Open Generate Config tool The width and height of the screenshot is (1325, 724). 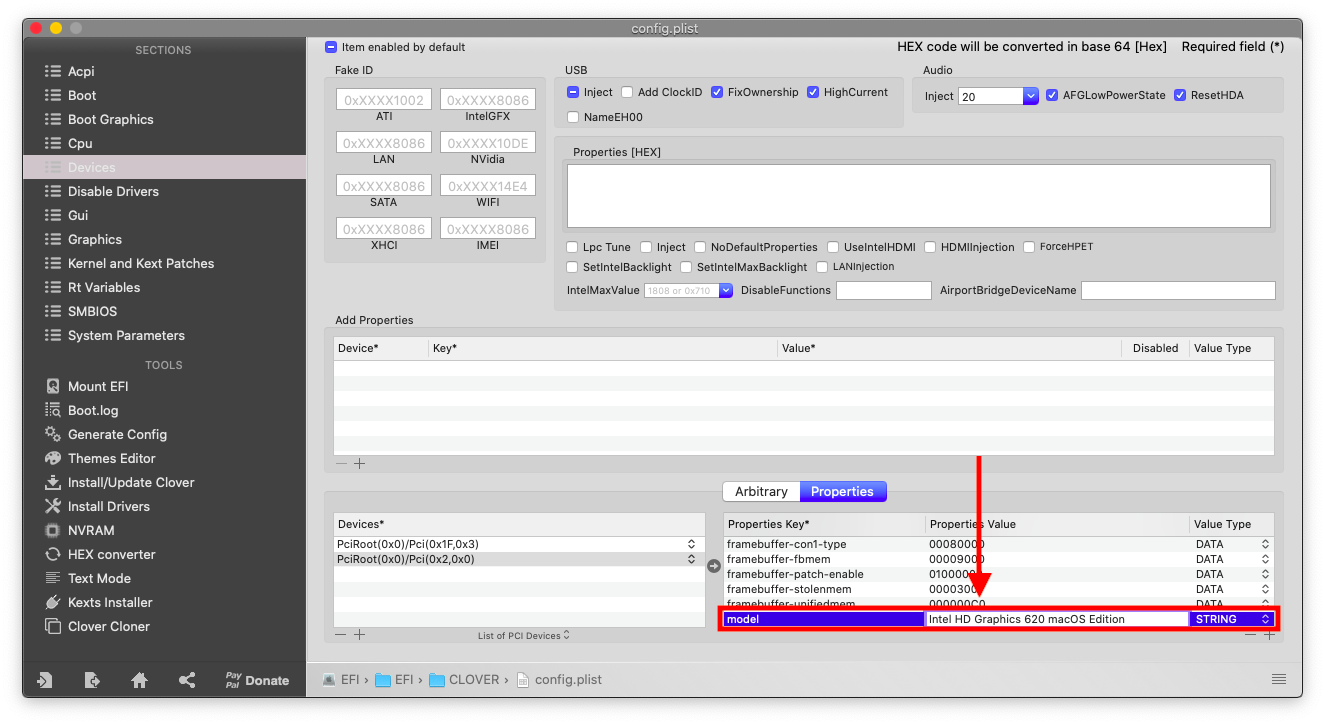pyautogui.click(x=105, y=434)
